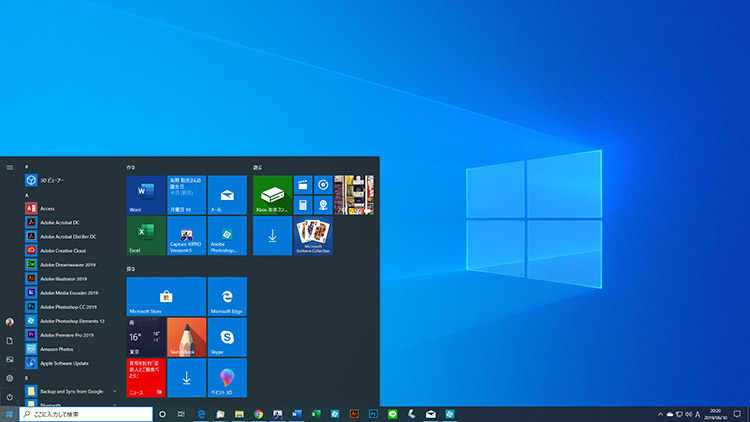The height and width of the screenshot is (422, 750).
Task: Launch Excel from the tile grid
Action: click(145, 236)
